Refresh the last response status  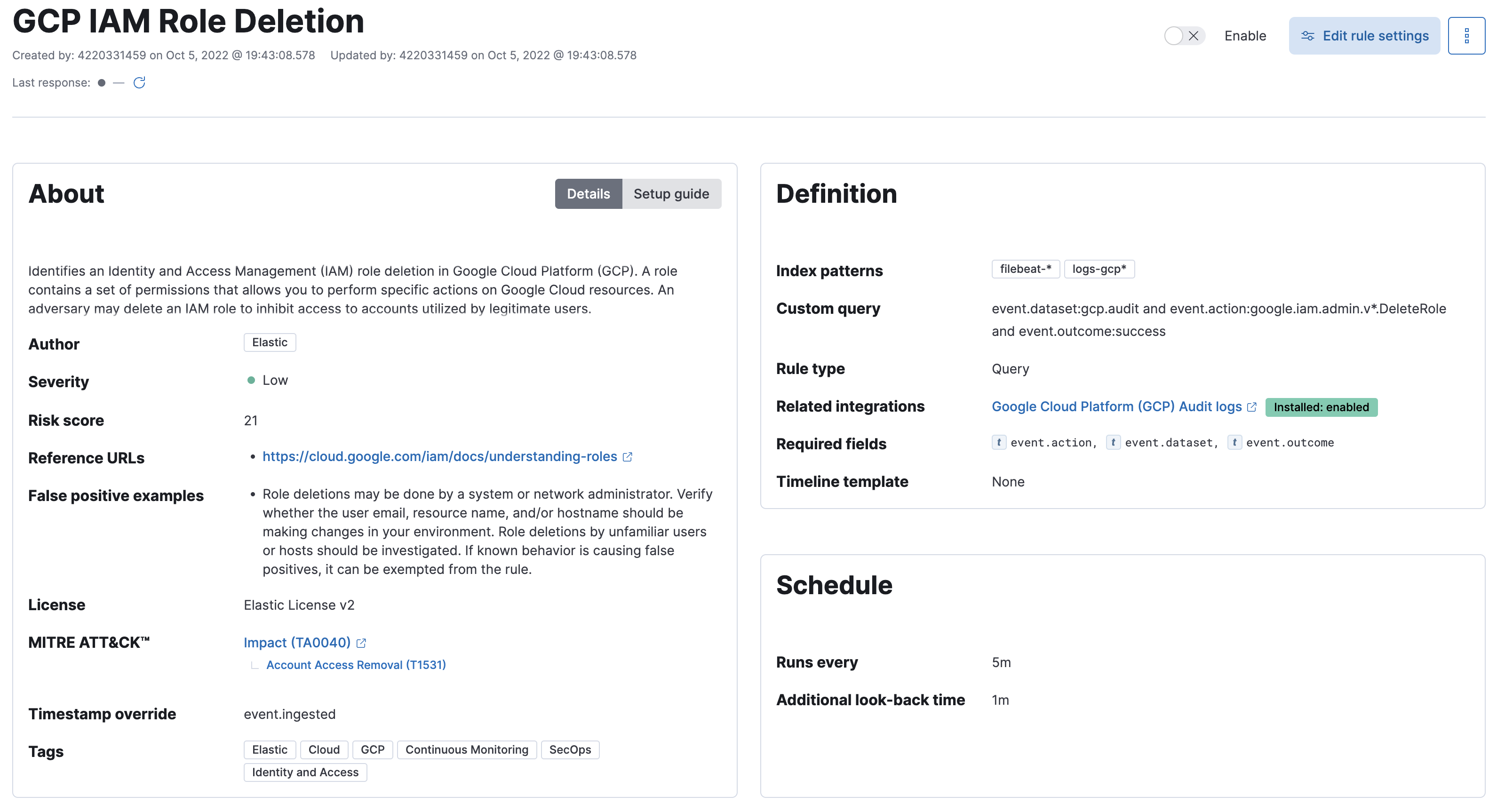click(139, 82)
